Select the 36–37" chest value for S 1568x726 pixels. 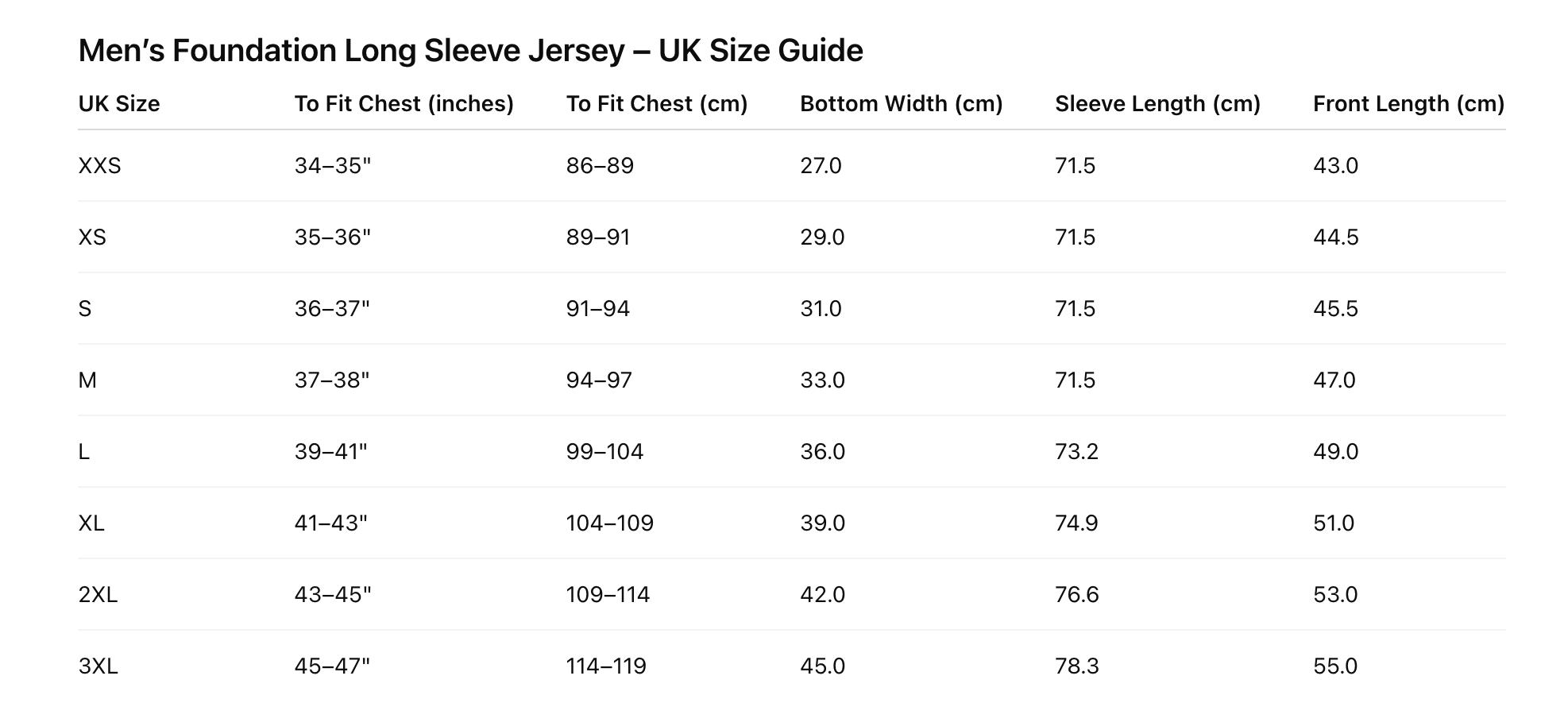pos(332,309)
